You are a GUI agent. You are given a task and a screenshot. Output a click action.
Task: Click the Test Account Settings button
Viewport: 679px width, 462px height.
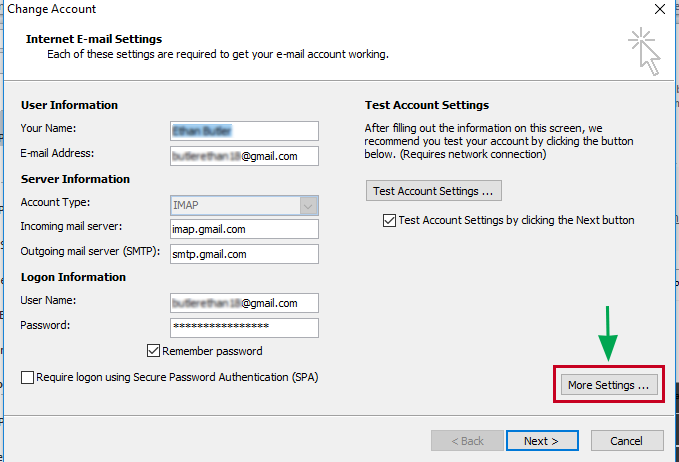click(433, 191)
